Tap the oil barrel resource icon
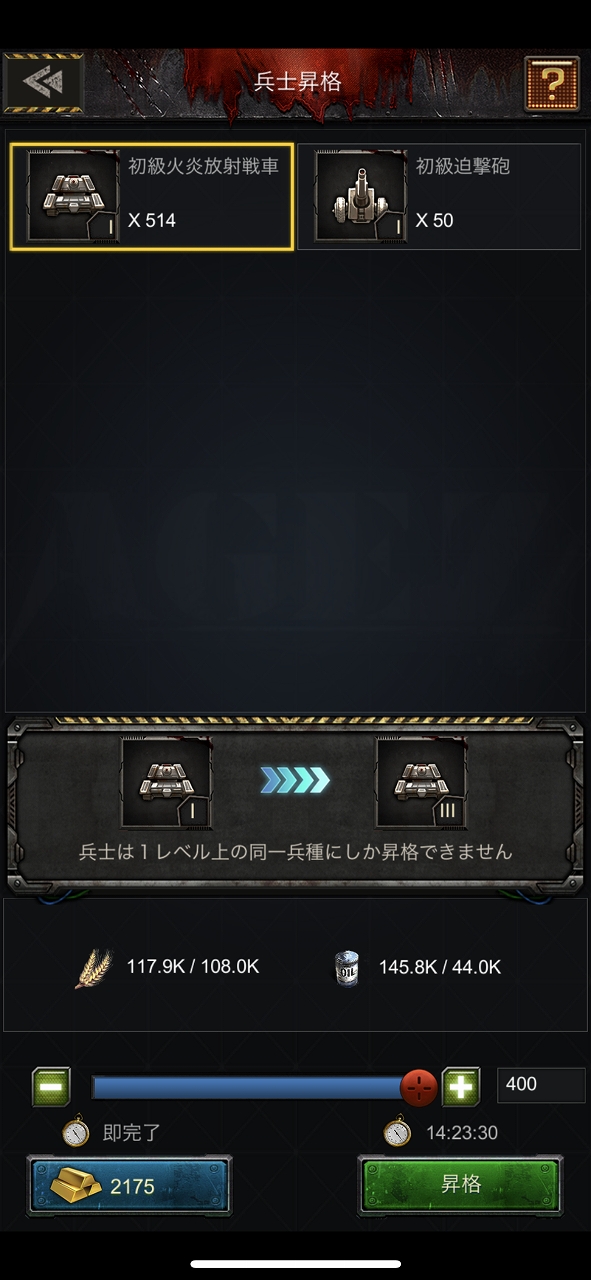This screenshot has width=591, height=1280. tap(347, 967)
